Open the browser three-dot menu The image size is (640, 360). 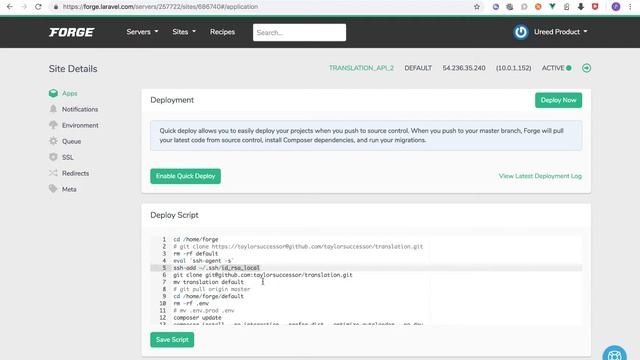pos(630,7)
